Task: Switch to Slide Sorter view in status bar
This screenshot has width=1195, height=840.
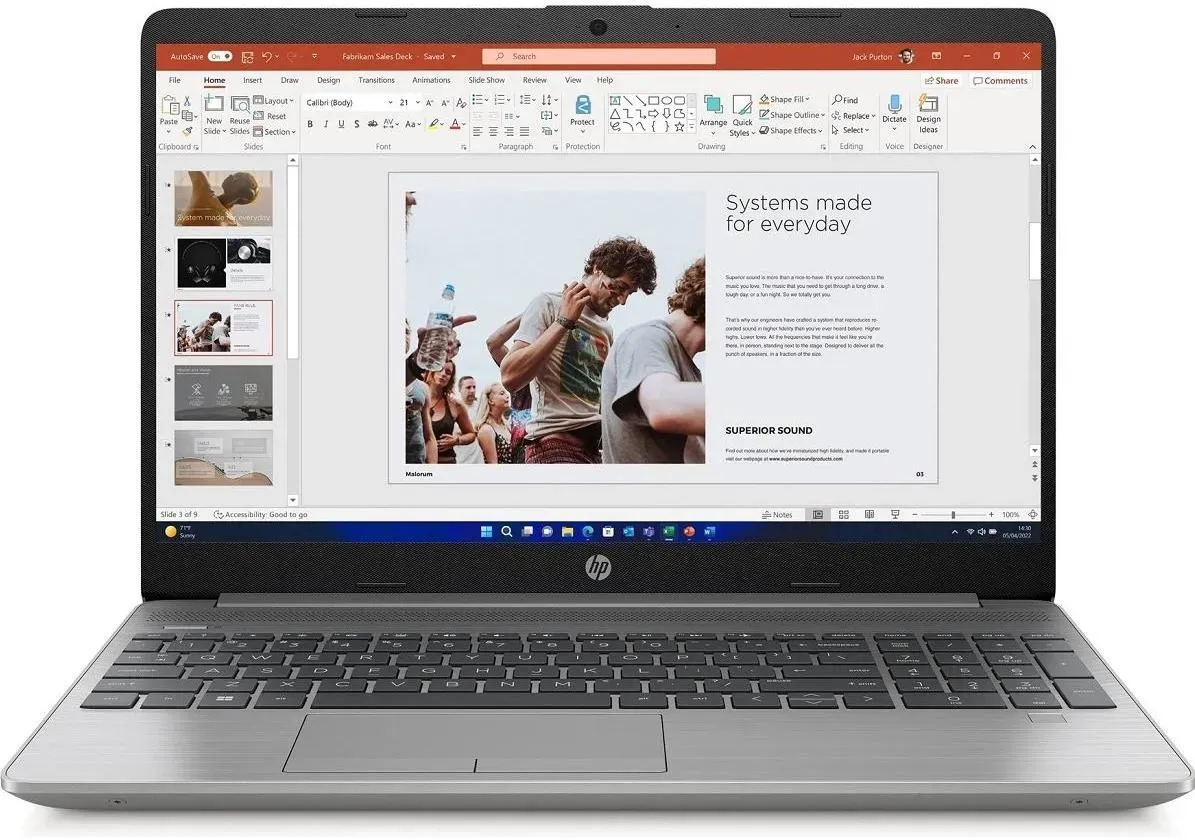Action: [843, 515]
